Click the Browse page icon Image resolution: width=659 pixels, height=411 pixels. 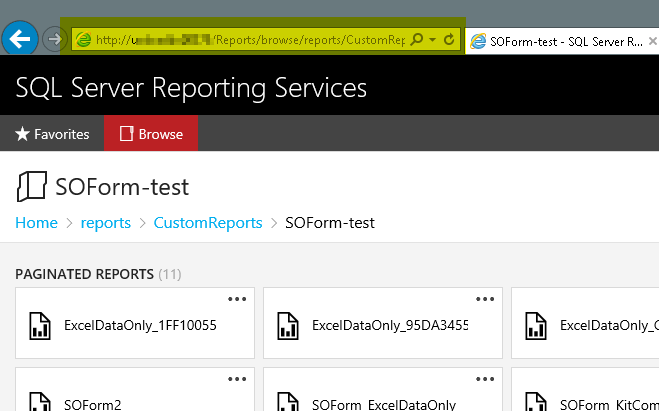point(126,134)
